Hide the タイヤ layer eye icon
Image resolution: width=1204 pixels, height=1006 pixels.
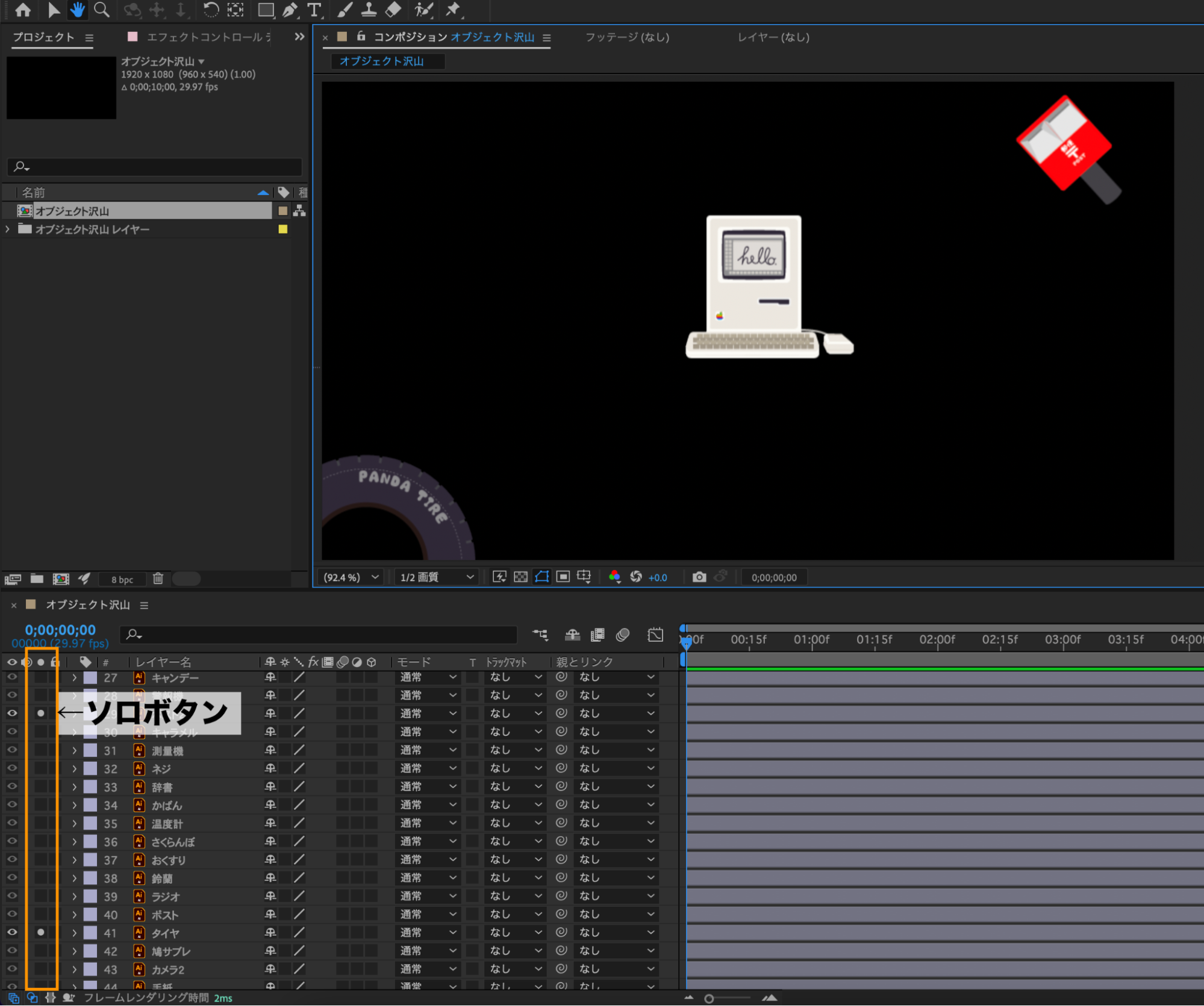(x=12, y=932)
